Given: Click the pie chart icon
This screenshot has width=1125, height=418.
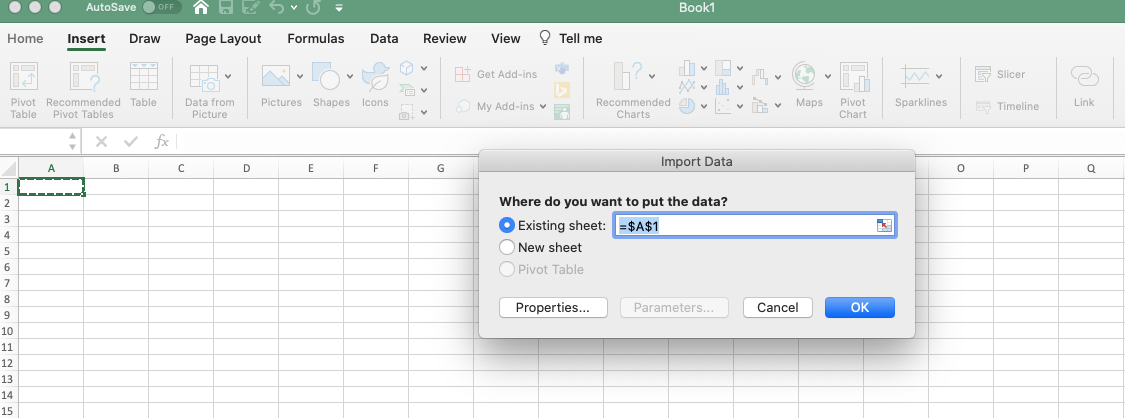Looking at the screenshot, I should [x=687, y=106].
